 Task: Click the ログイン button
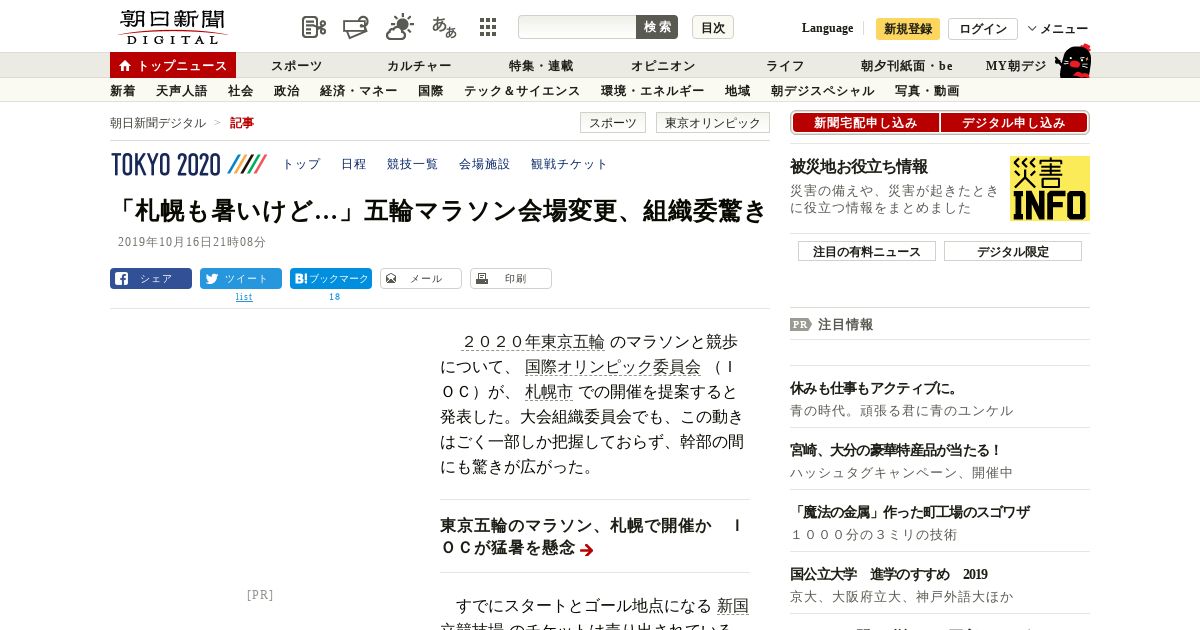point(983,29)
